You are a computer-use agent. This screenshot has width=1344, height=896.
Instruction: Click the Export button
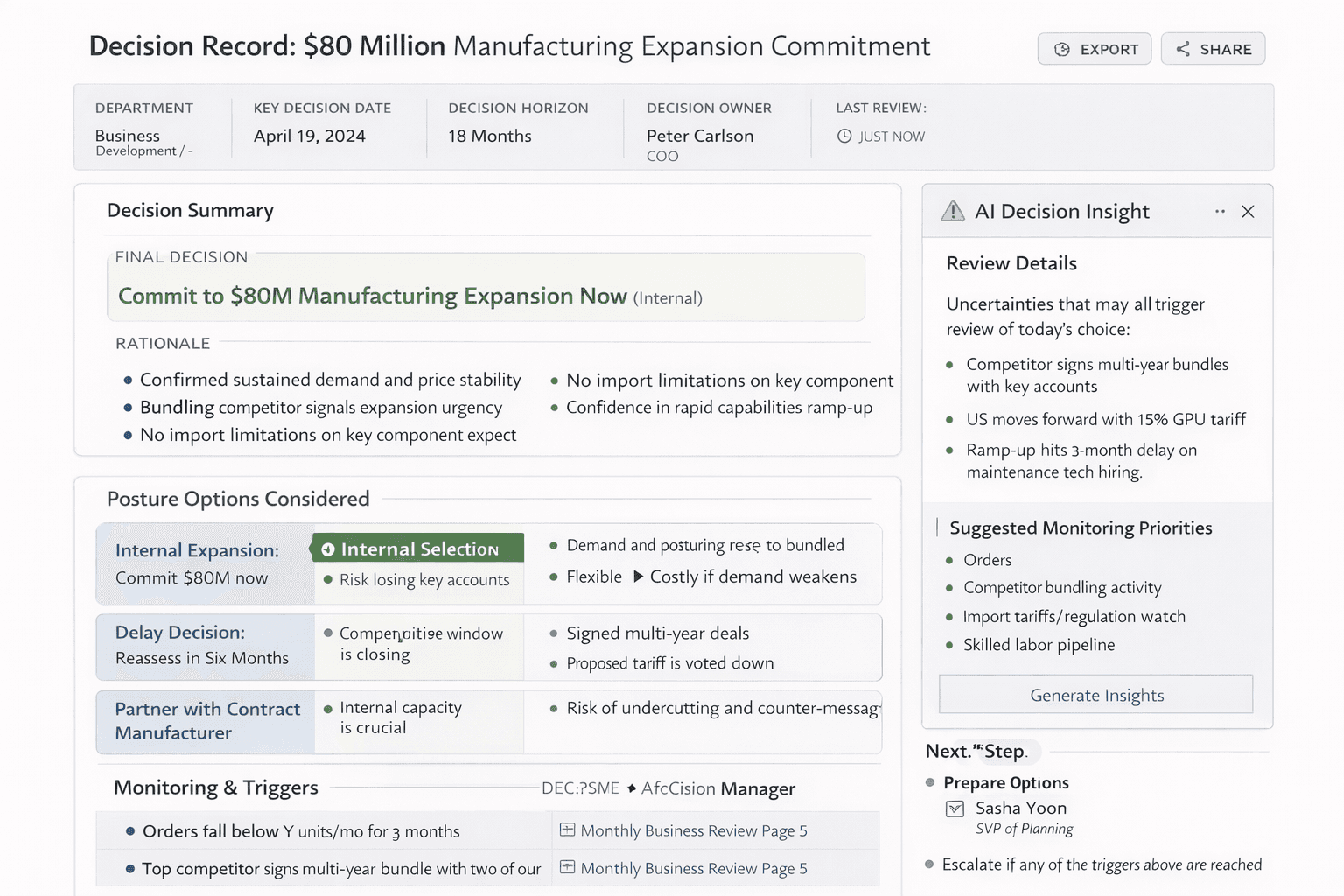point(1095,49)
